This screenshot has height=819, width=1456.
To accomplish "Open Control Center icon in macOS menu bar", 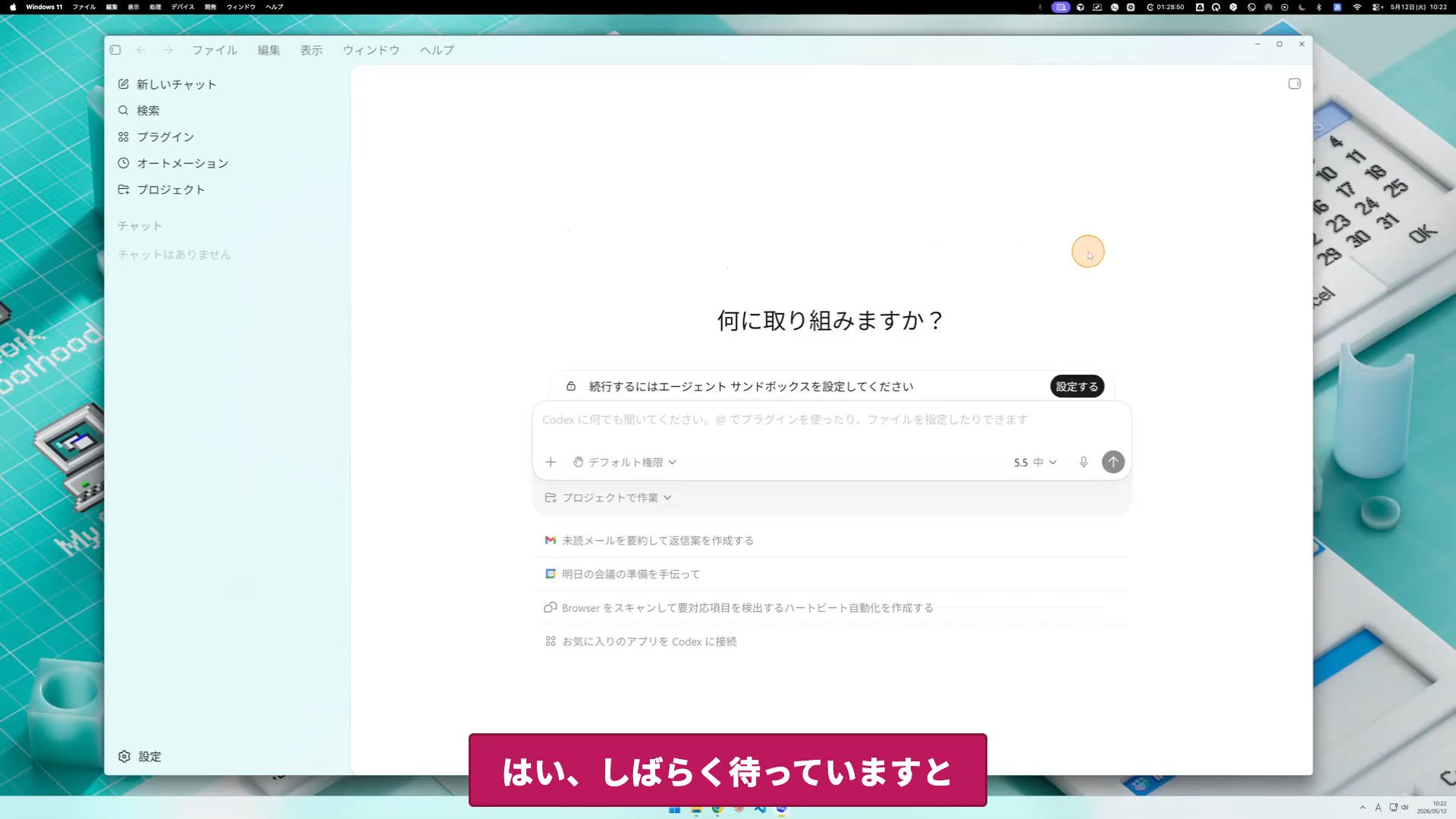I will point(1377,7).
